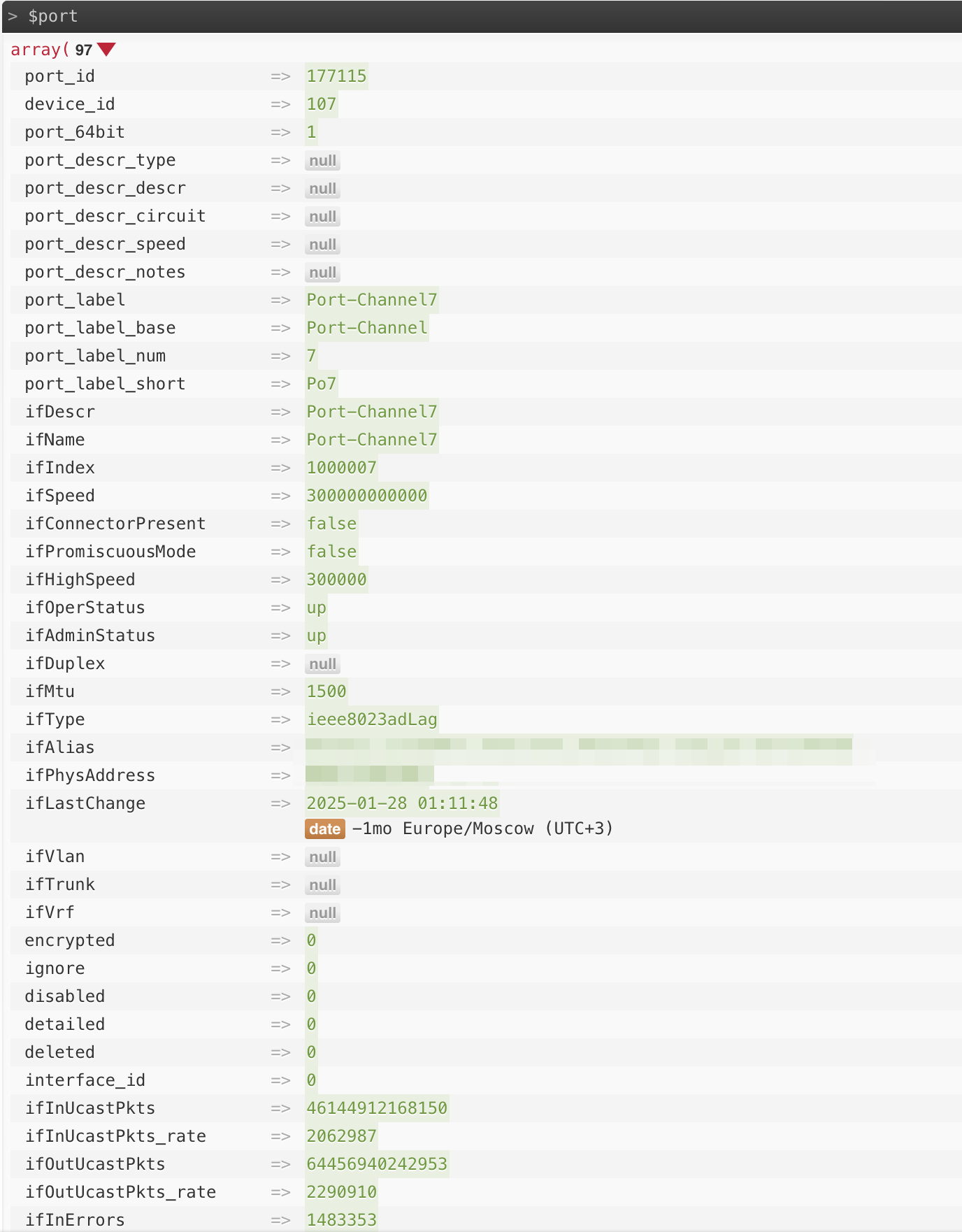Click the ifSpeed value 300000000000

366,496
